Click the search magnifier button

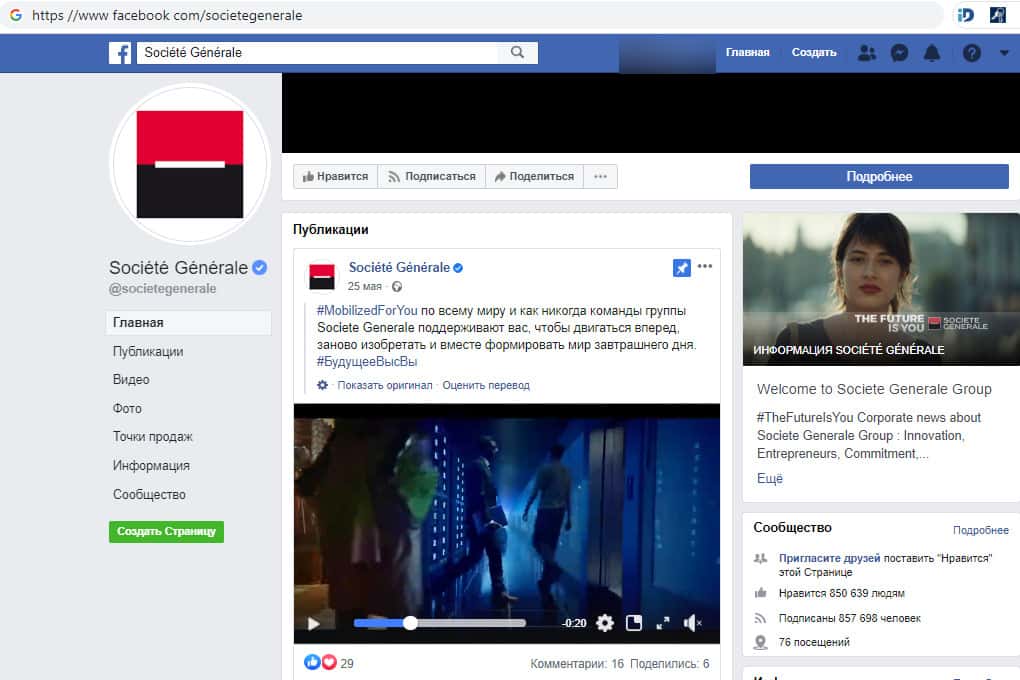[517, 53]
